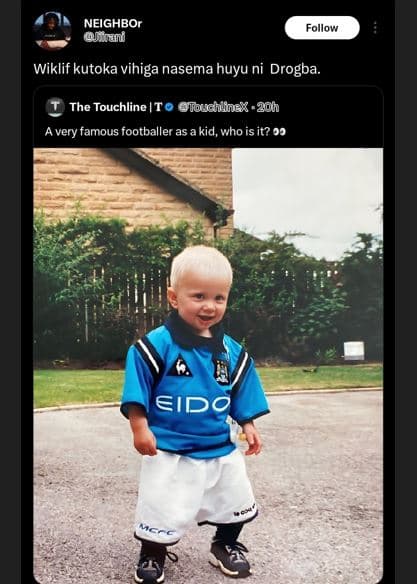
Task: Open quoted post text about famous footballer
Action: click(x=157, y=132)
